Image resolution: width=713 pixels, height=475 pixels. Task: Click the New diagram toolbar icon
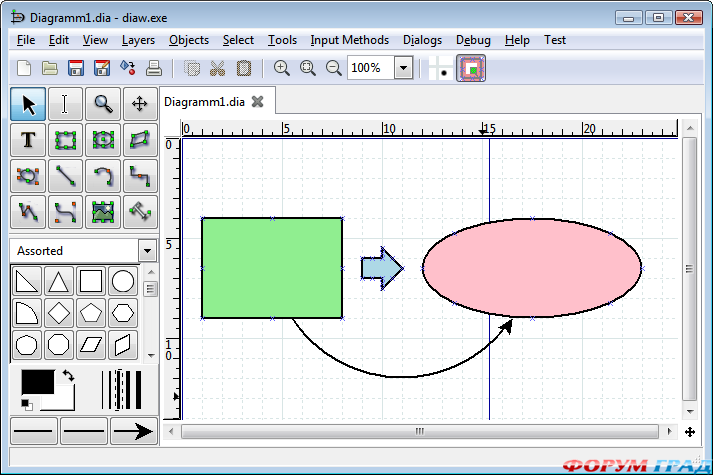pos(24,68)
